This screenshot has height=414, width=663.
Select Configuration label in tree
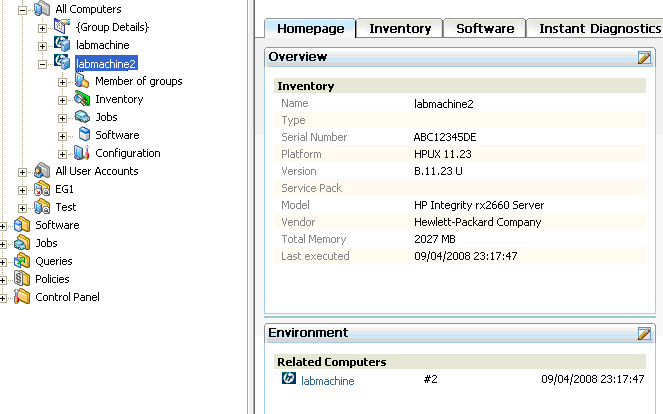click(x=128, y=153)
